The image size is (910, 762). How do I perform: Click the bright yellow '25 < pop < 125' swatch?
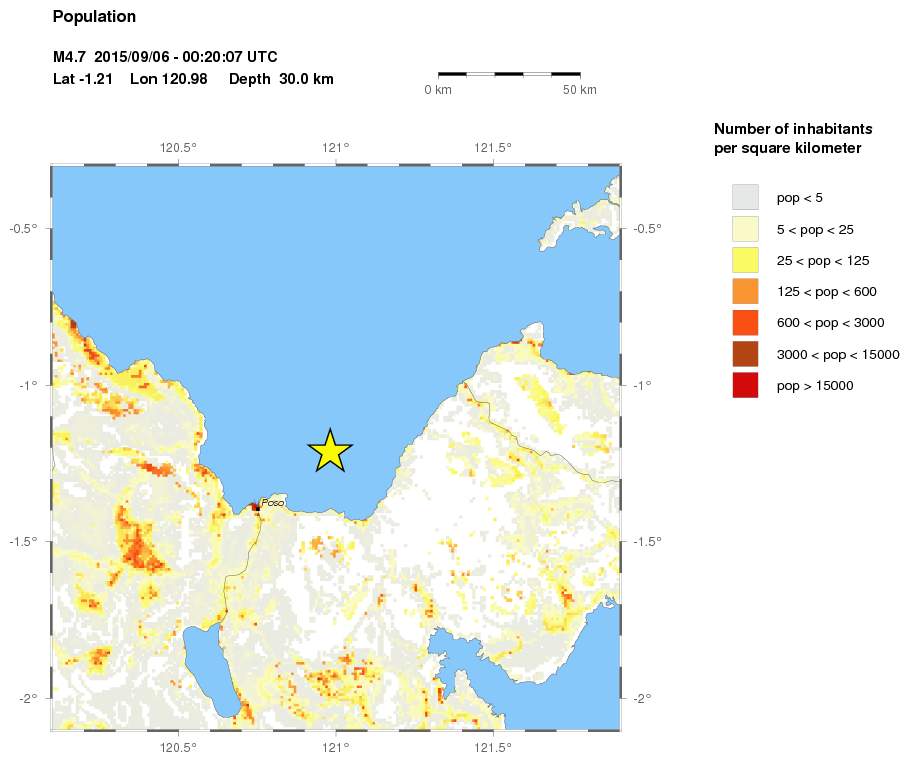click(745, 260)
